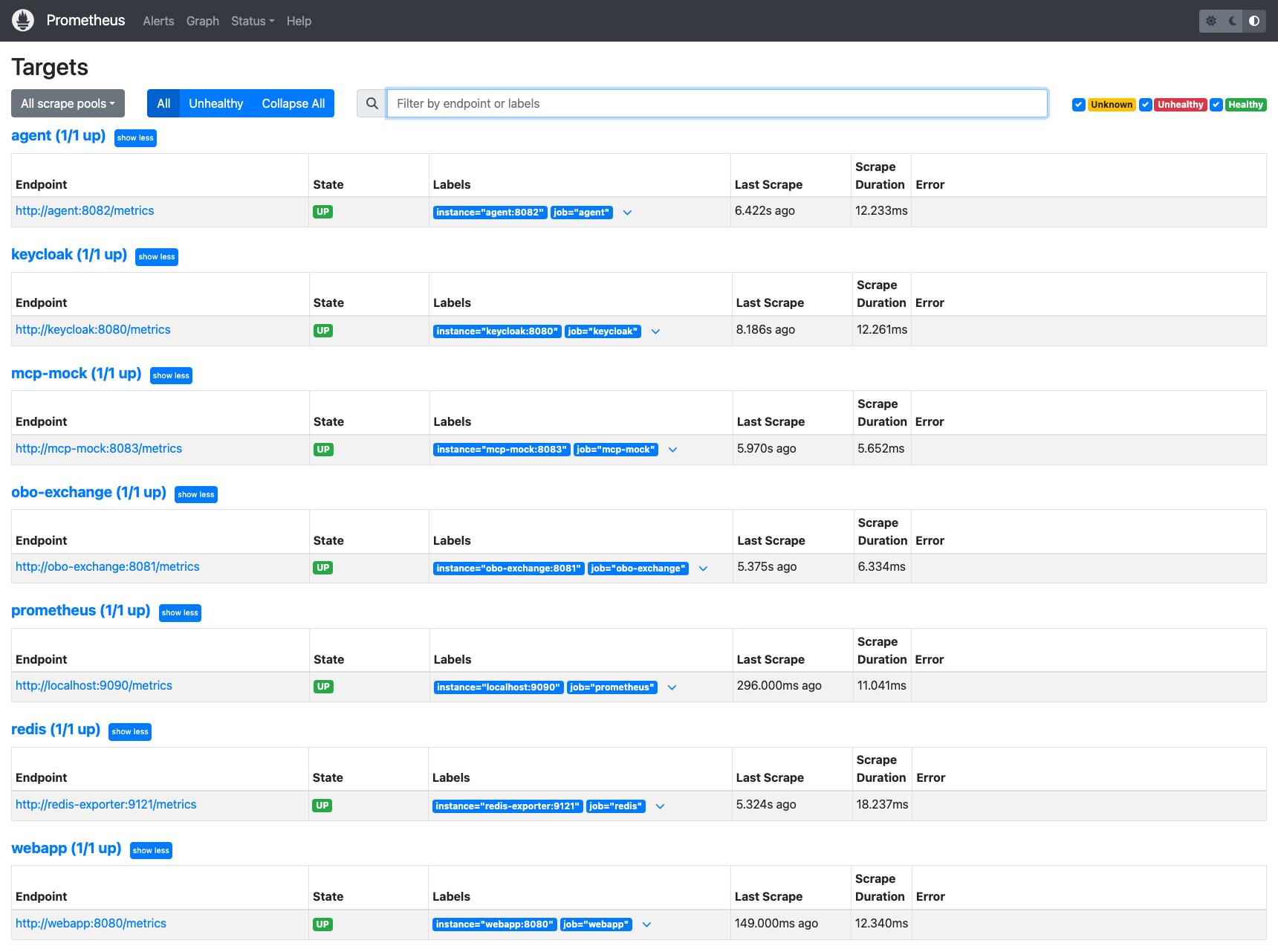Click the UP state badge for agent

322,212
